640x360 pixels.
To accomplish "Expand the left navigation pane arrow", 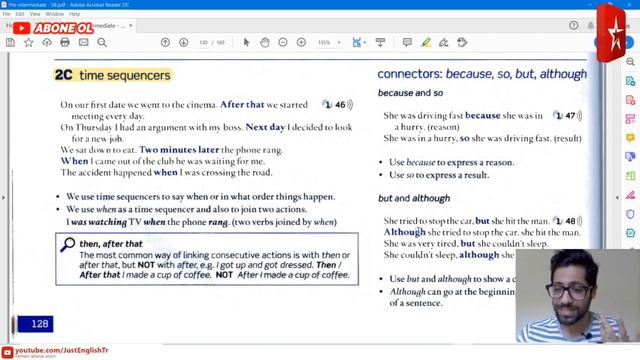I will [4, 198].
